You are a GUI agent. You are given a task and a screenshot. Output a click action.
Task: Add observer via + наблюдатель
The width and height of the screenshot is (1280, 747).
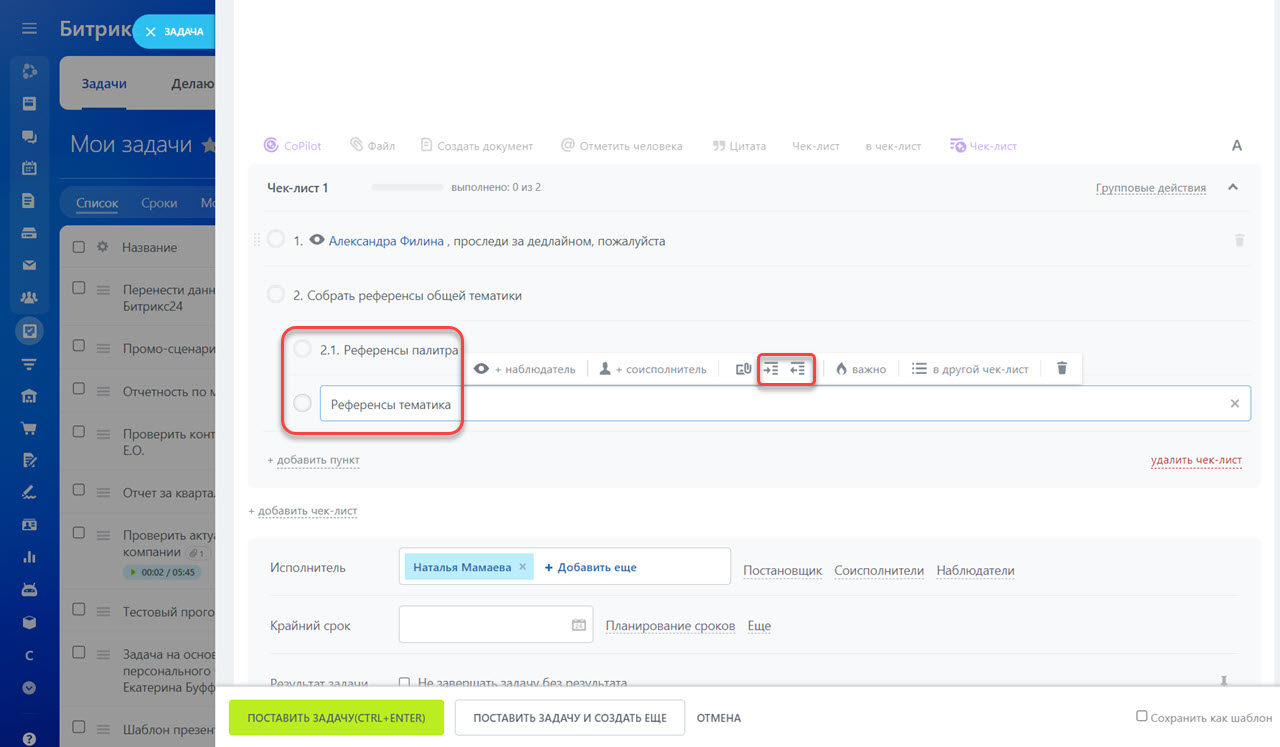(x=525, y=369)
